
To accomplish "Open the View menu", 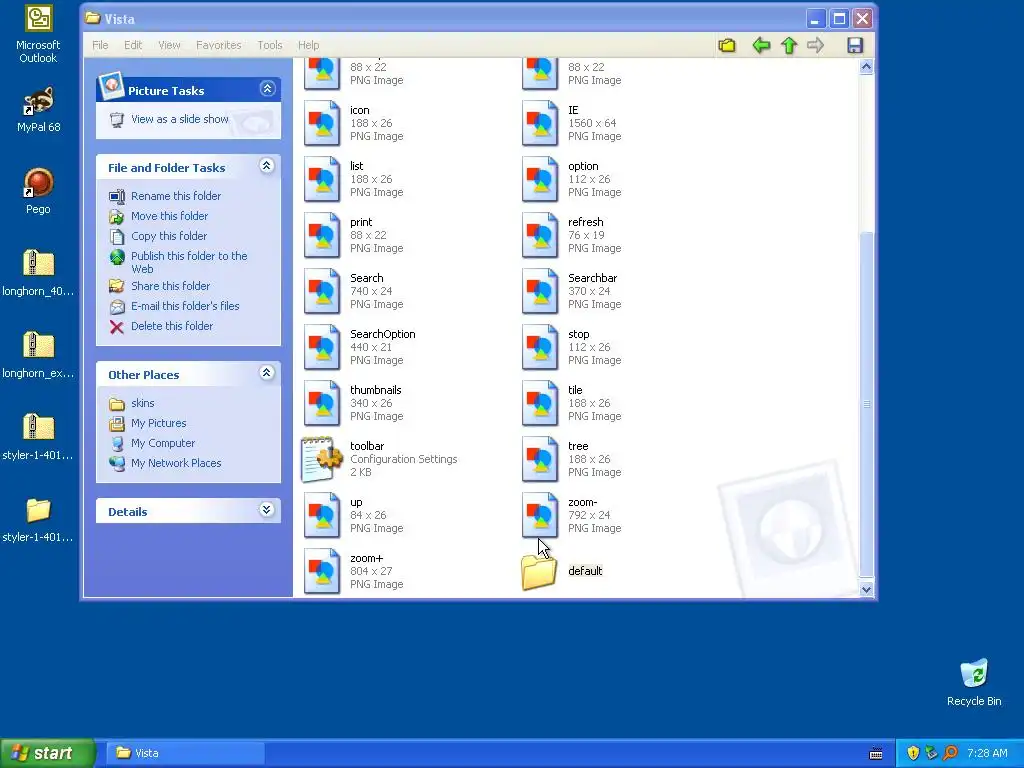I will tap(169, 45).
